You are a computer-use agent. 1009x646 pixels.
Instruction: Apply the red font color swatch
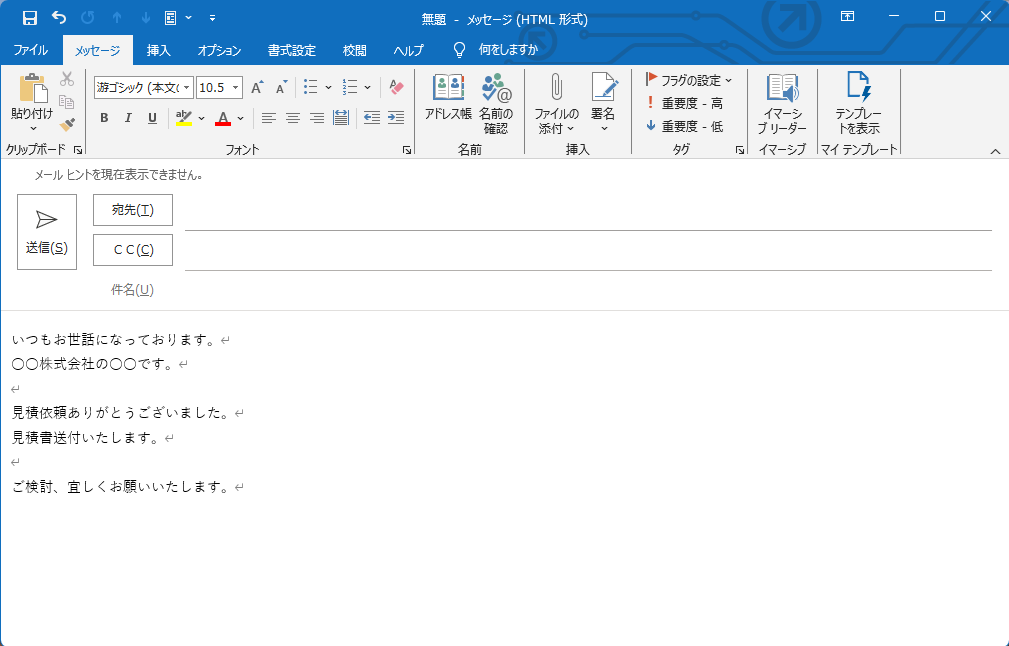pos(222,118)
